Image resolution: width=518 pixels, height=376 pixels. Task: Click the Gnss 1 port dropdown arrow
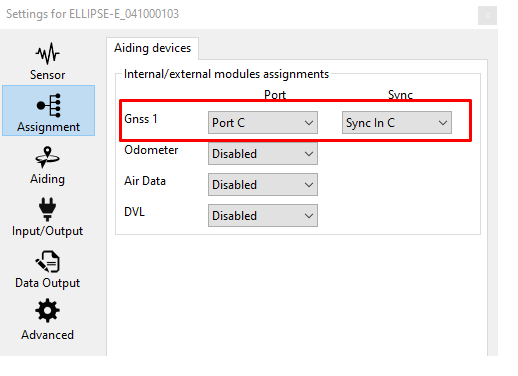click(309, 123)
